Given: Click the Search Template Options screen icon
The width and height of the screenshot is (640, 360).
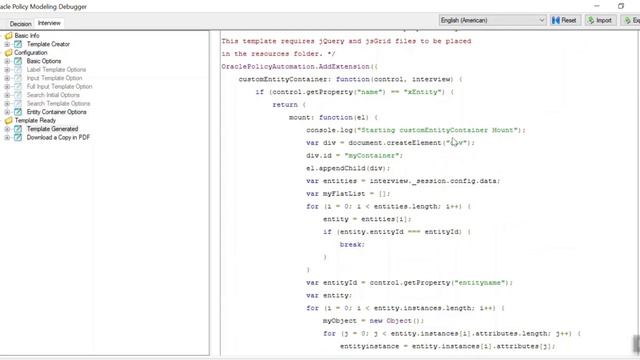Looking at the screenshot, I should pyautogui.click(x=18, y=104).
